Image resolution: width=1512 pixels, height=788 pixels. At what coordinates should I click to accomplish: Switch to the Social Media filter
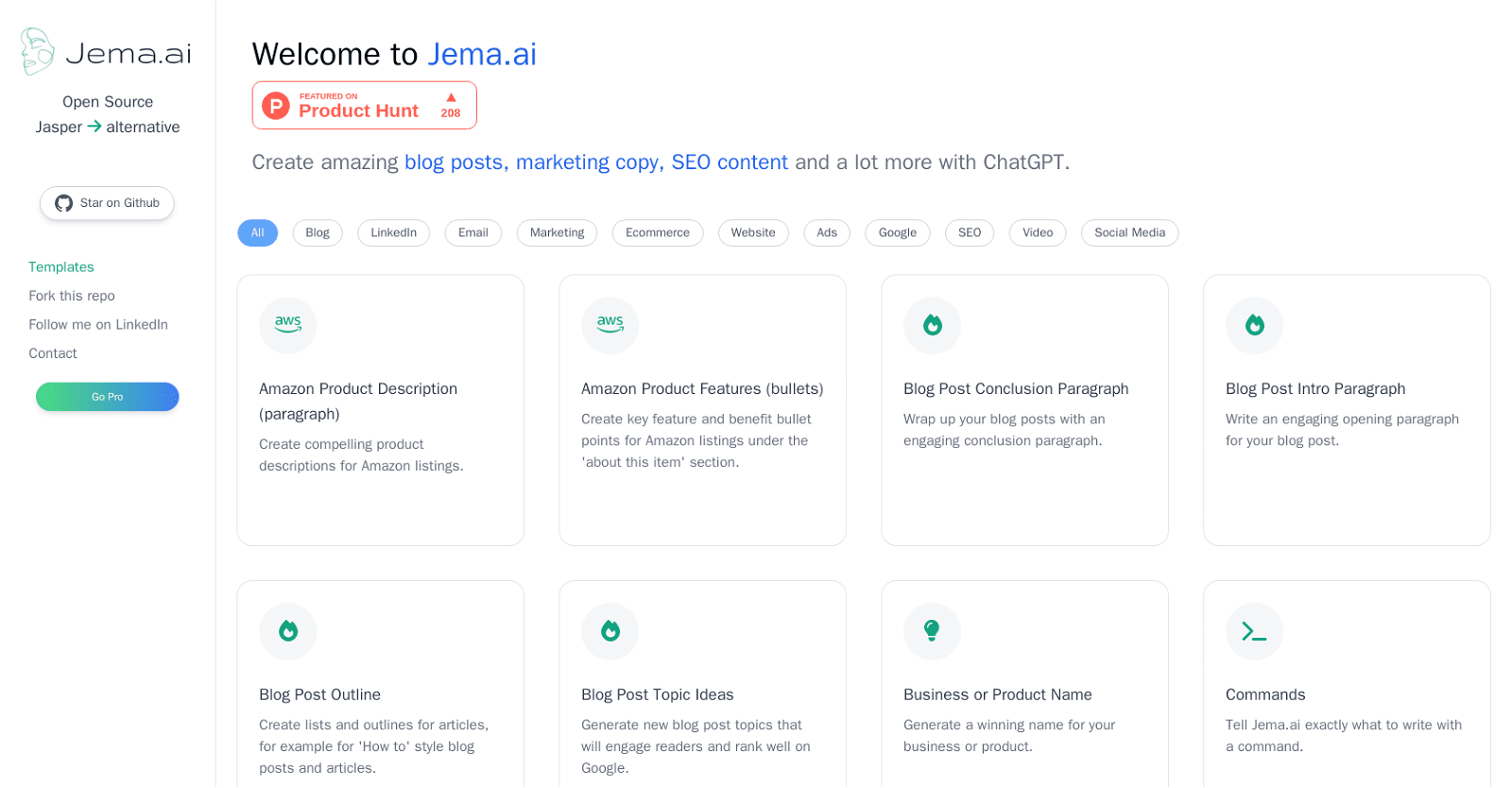coord(1129,233)
